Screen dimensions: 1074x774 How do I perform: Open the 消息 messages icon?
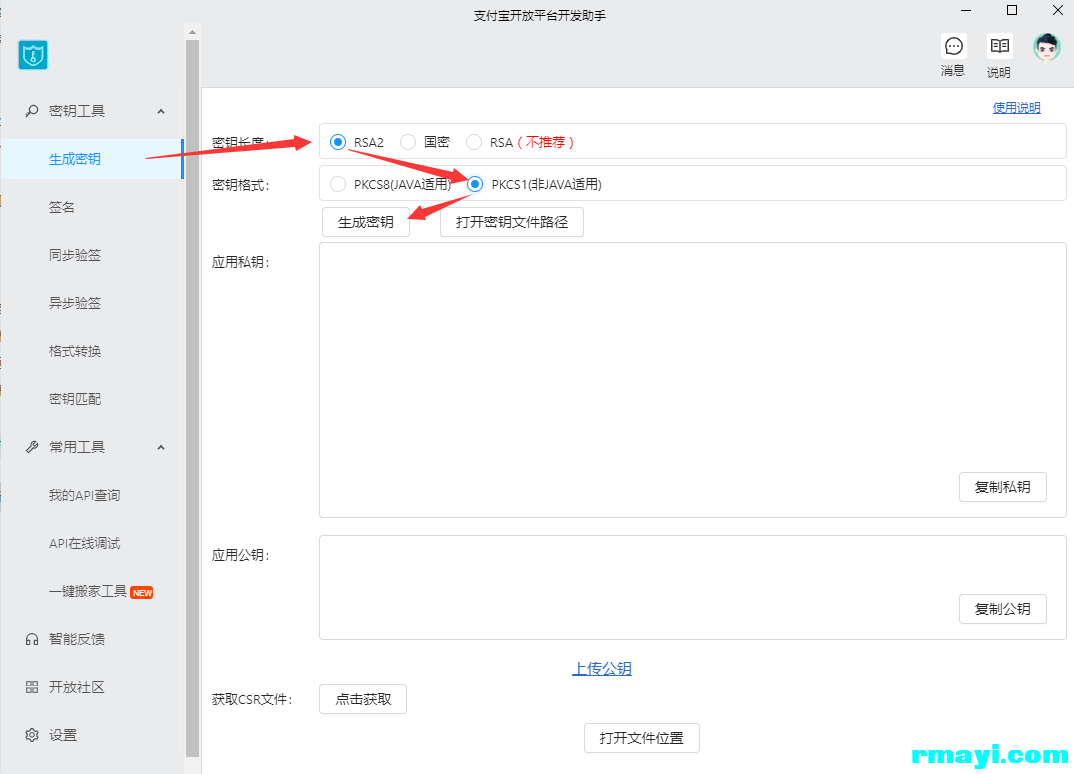[x=953, y=46]
